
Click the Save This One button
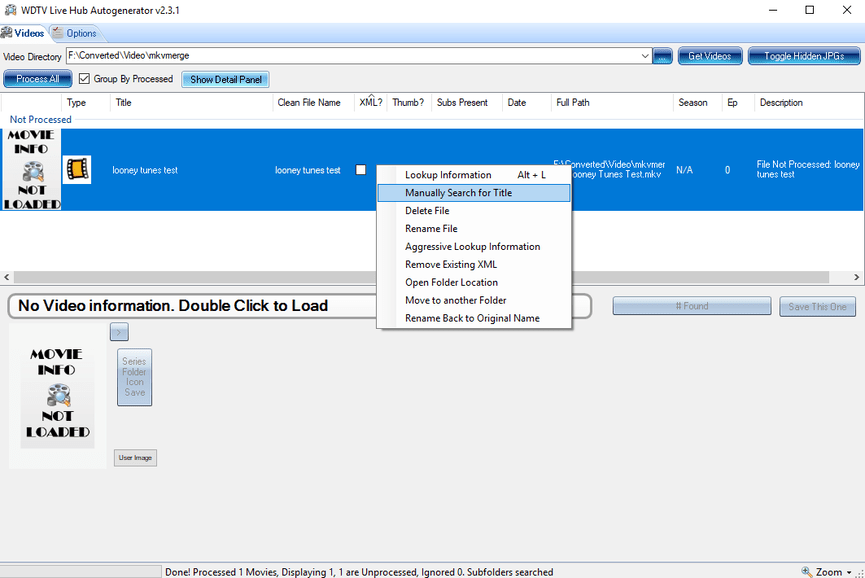click(817, 307)
